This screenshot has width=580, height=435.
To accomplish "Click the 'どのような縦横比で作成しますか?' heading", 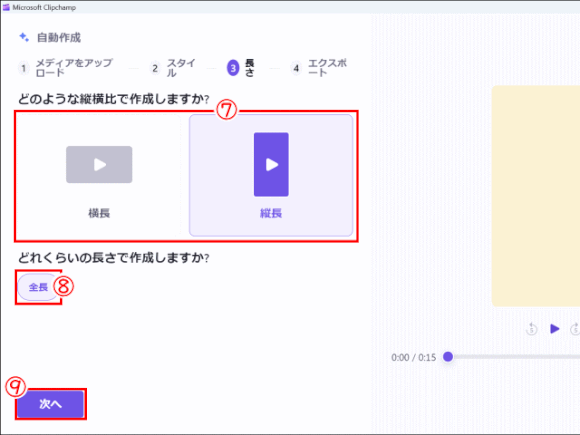I will (114, 99).
